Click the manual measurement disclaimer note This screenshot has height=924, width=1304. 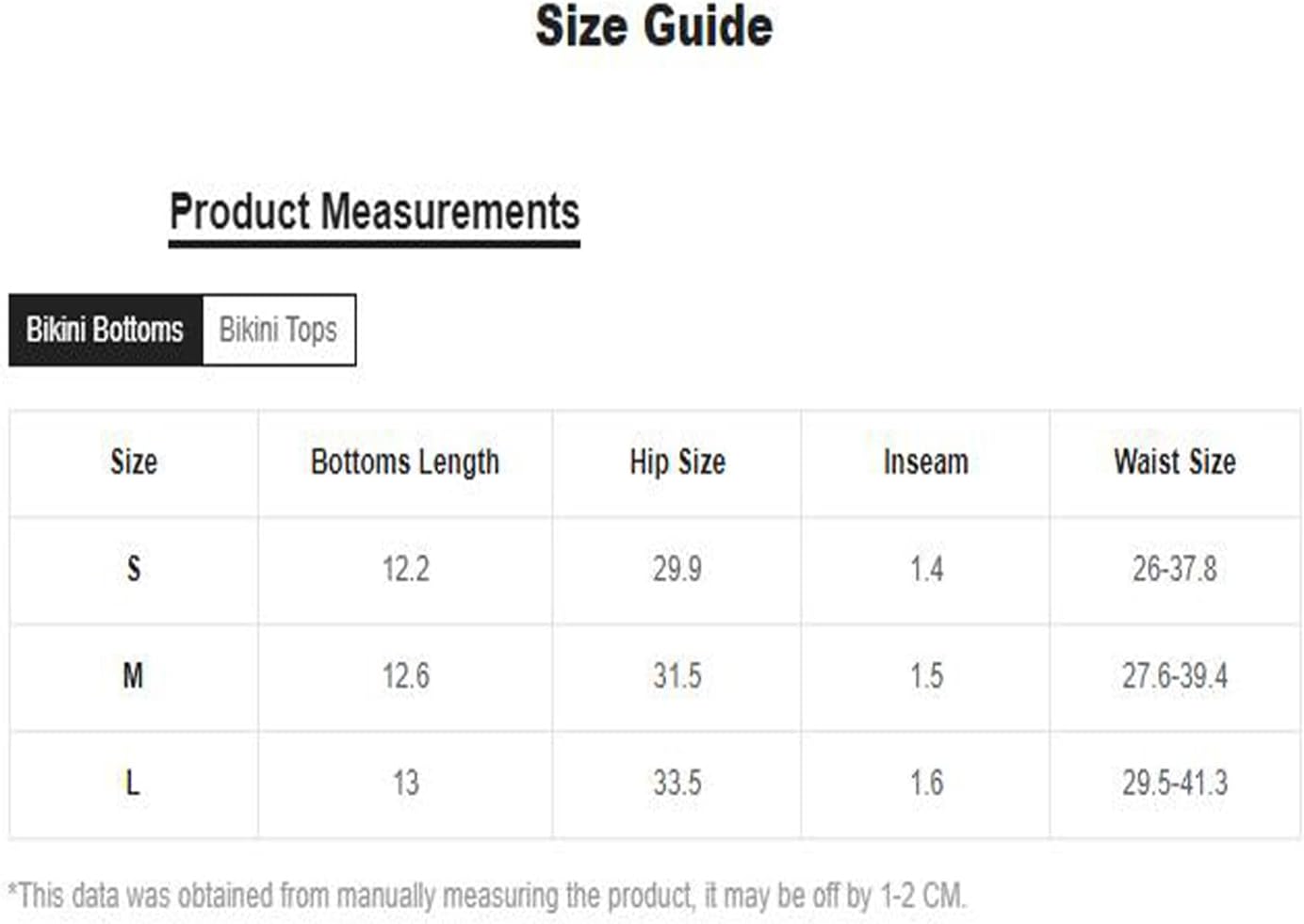coord(487,896)
